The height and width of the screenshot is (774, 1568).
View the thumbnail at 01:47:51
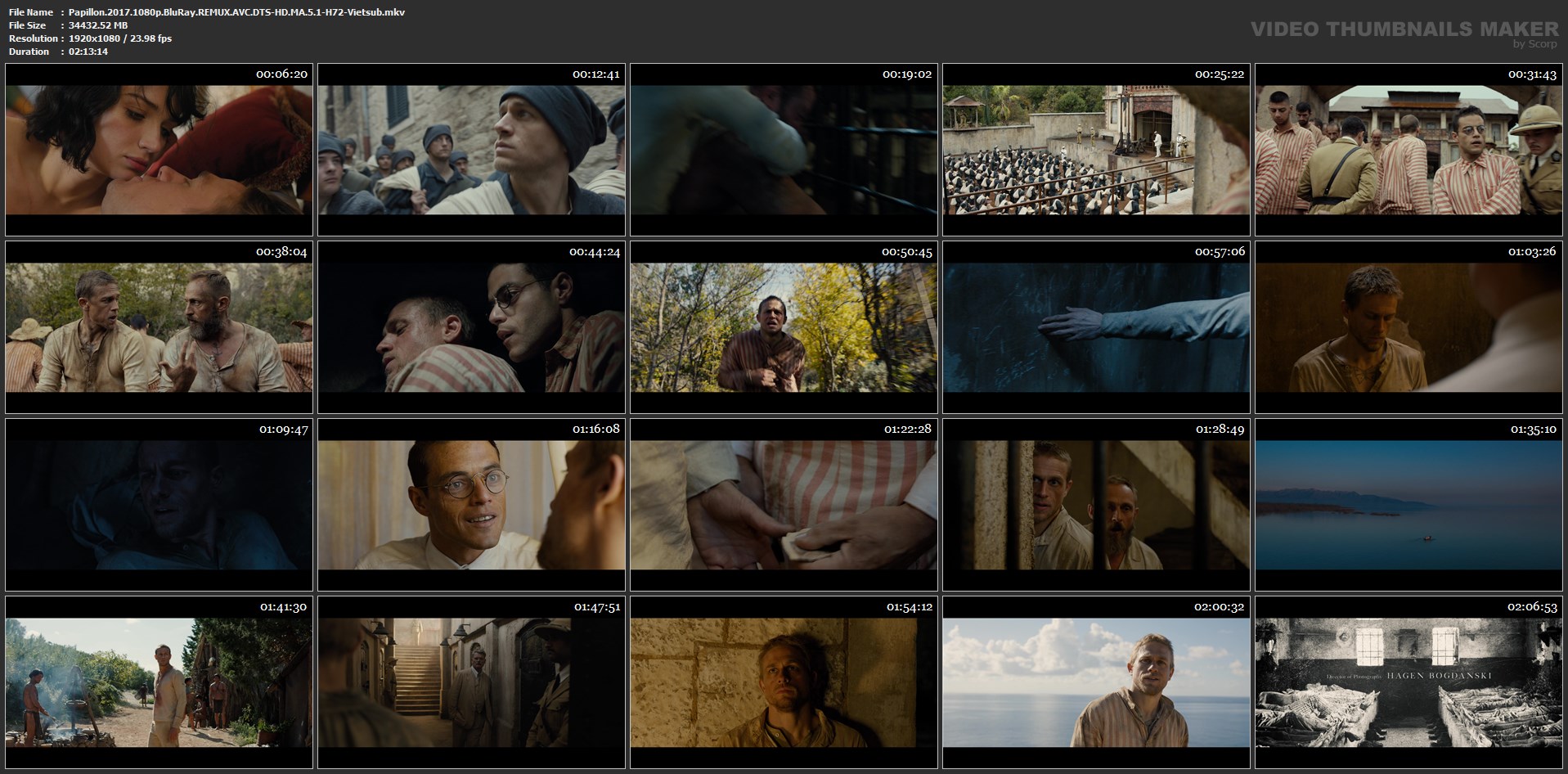click(471, 682)
